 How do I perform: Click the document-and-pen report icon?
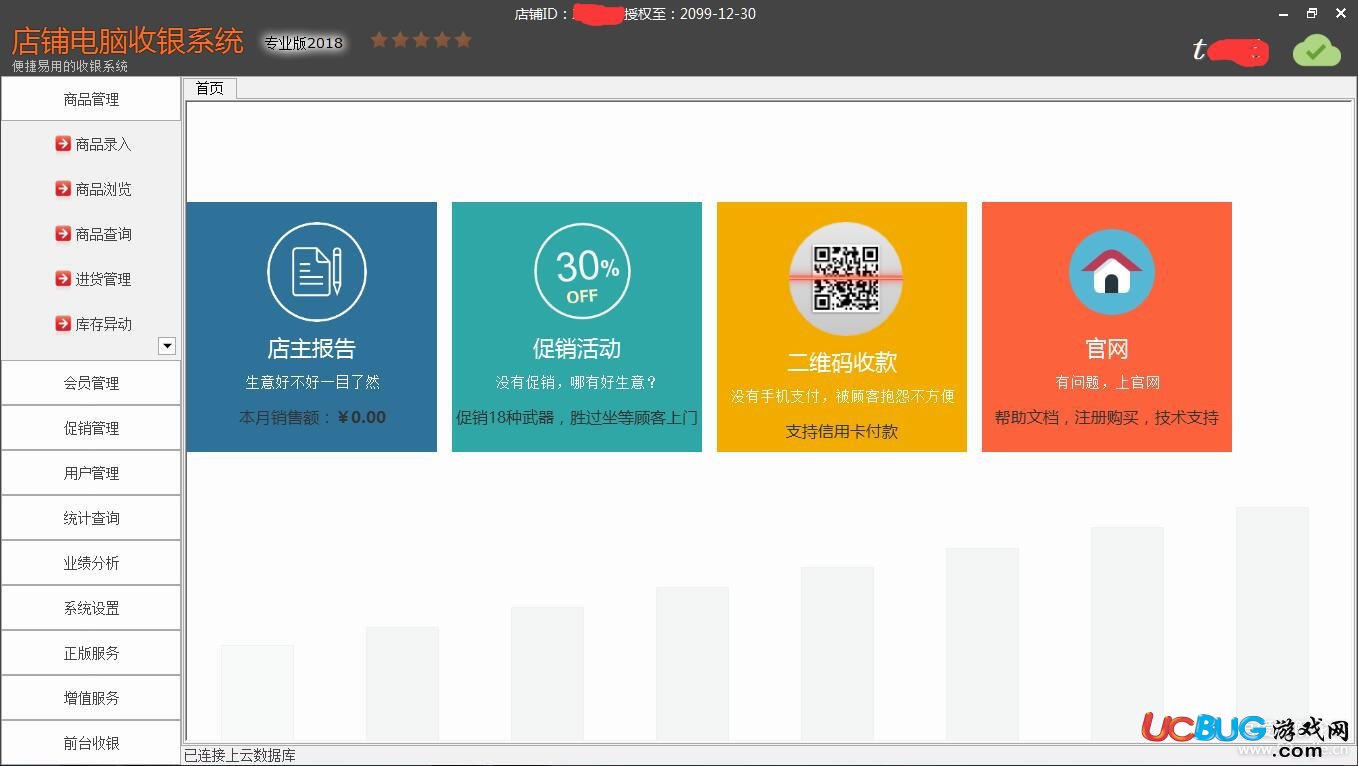[x=317, y=272]
